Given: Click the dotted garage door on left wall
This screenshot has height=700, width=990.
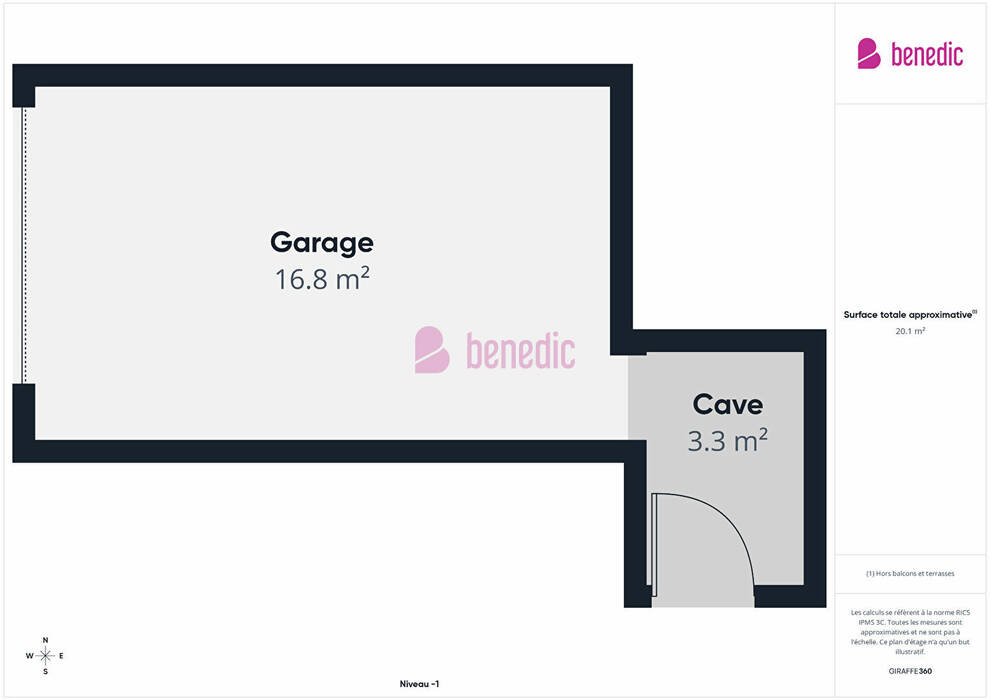Looking at the screenshot, I should (x=25, y=245).
